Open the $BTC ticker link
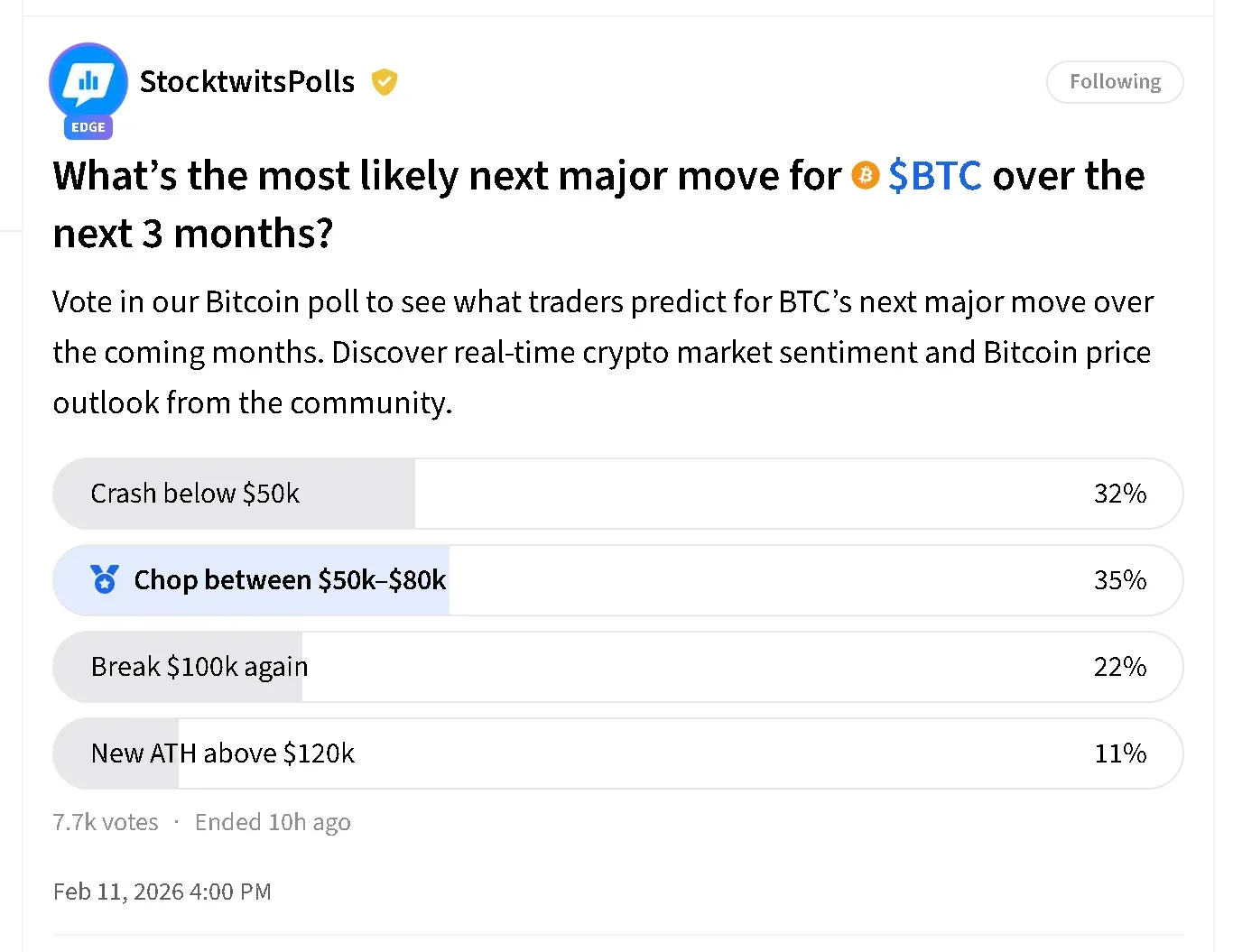The width and height of the screenshot is (1233, 952). click(935, 175)
